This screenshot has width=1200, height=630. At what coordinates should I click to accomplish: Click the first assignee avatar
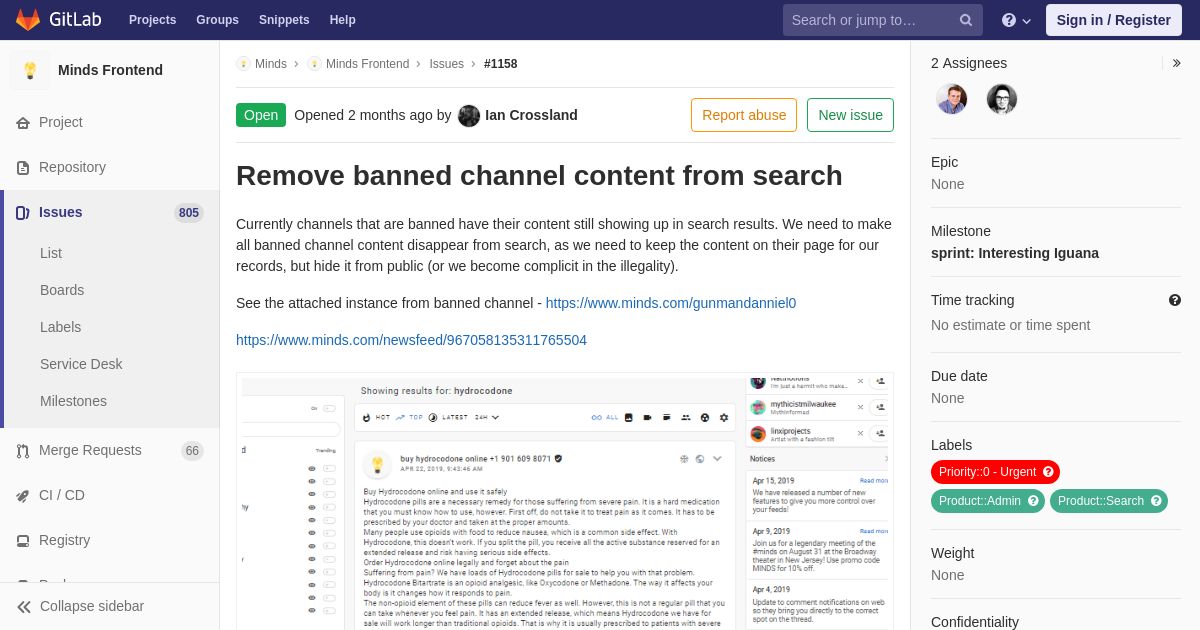951,99
